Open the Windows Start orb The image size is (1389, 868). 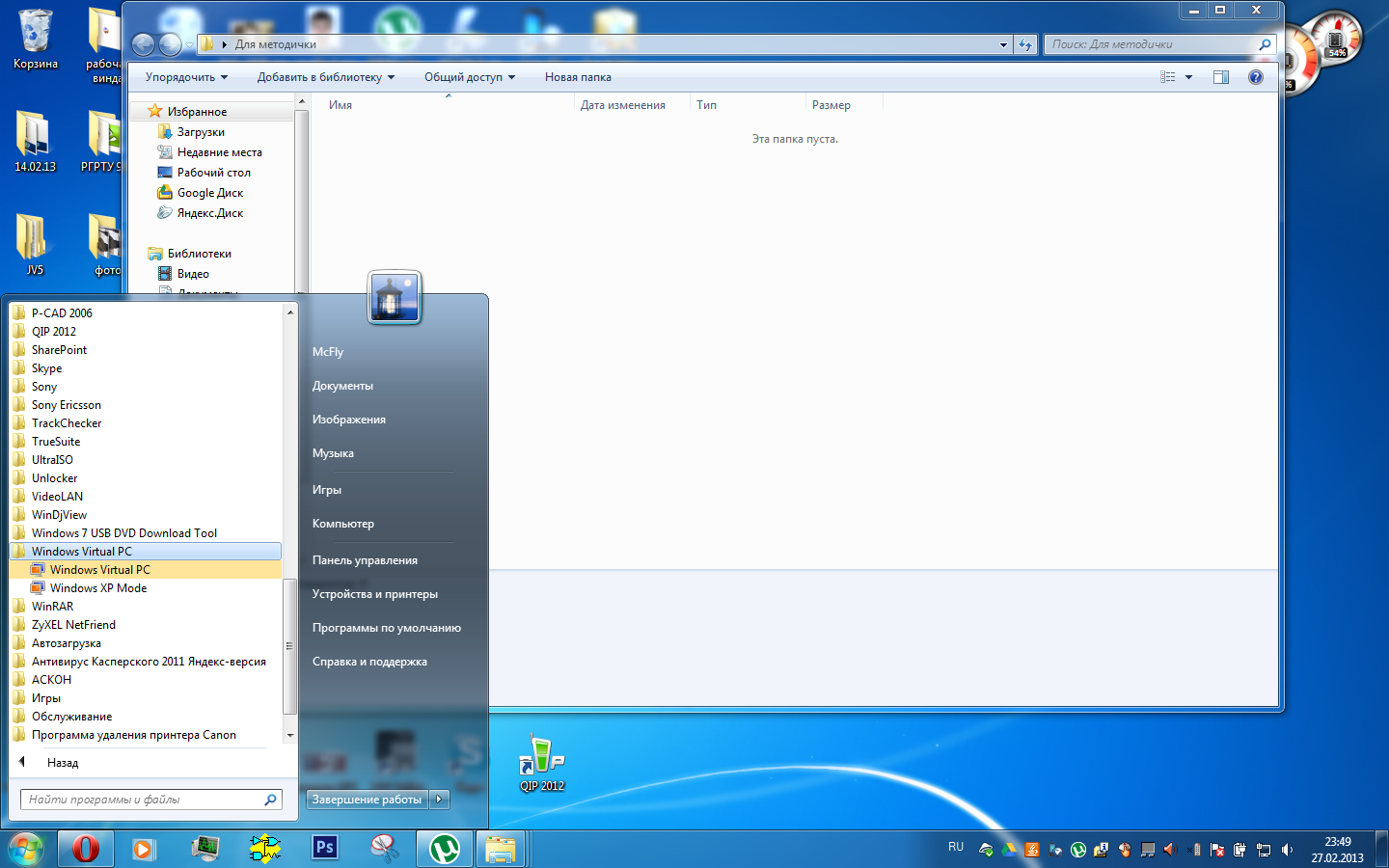24,849
